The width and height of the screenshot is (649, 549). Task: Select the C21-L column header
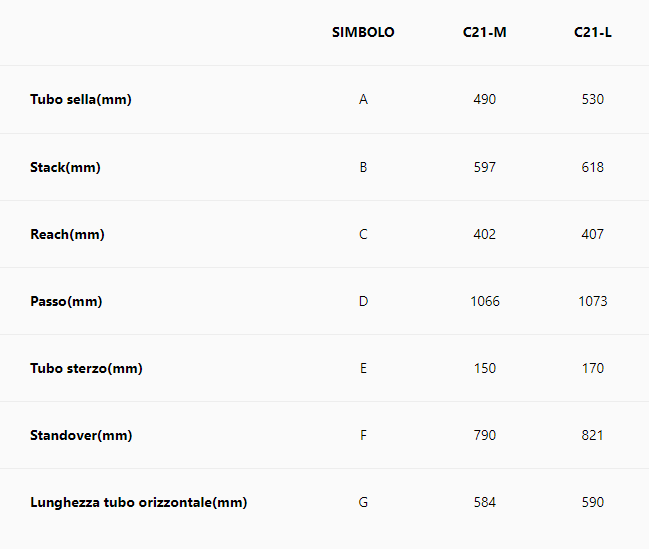(x=592, y=32)
